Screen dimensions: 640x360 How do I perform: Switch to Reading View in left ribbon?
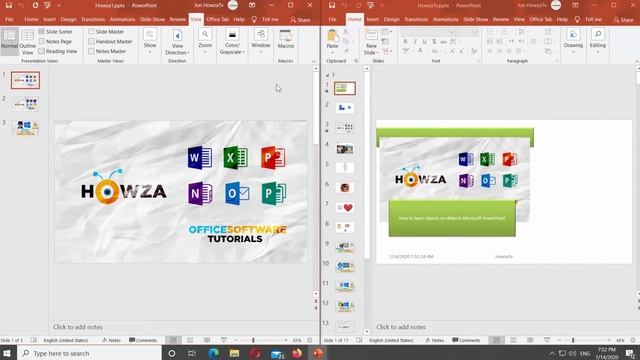tap(58, 51)
